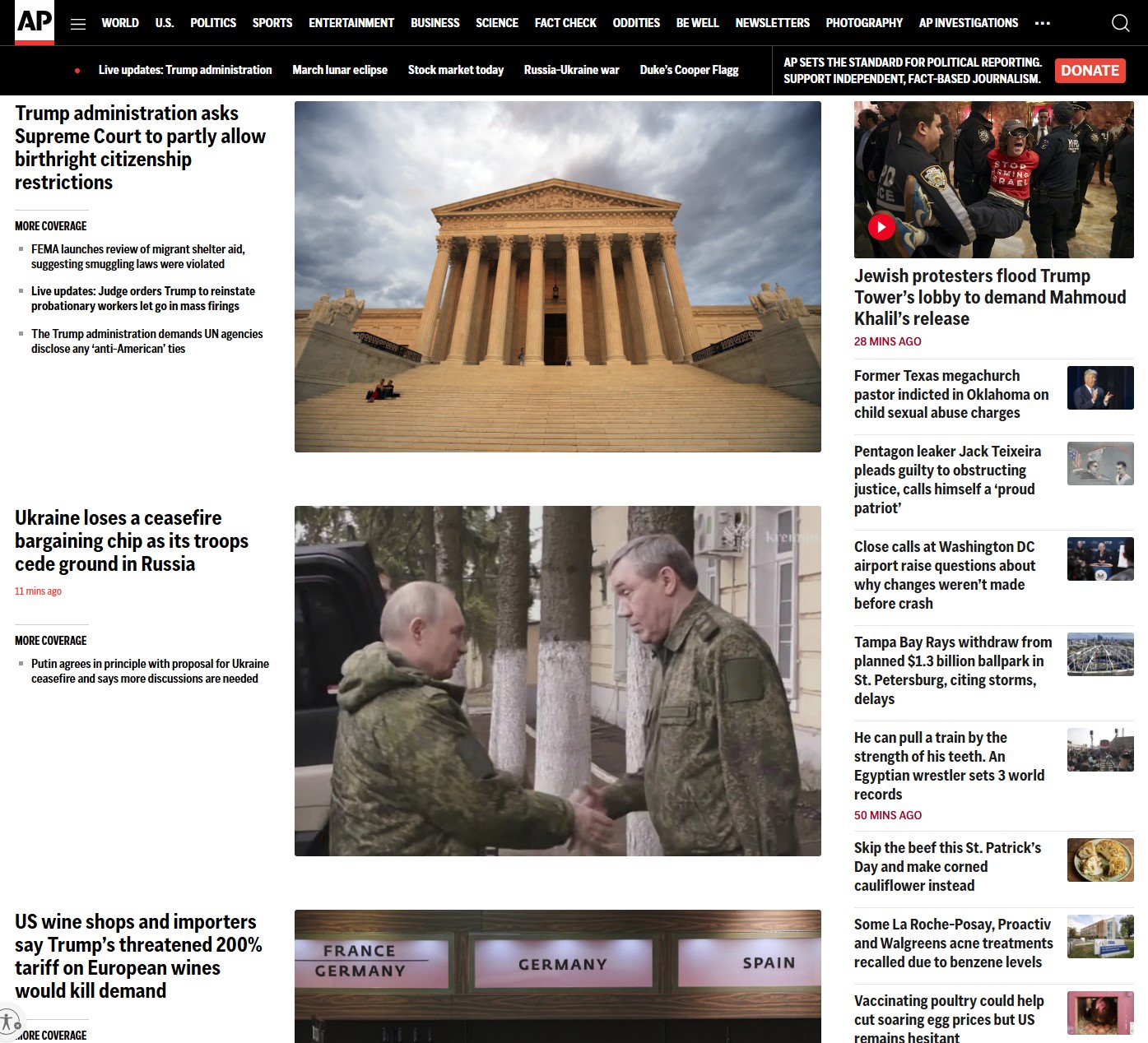Screen dimensions: 1148x1043
Task: Click the AP logo home icon
Action: (35, 22)
